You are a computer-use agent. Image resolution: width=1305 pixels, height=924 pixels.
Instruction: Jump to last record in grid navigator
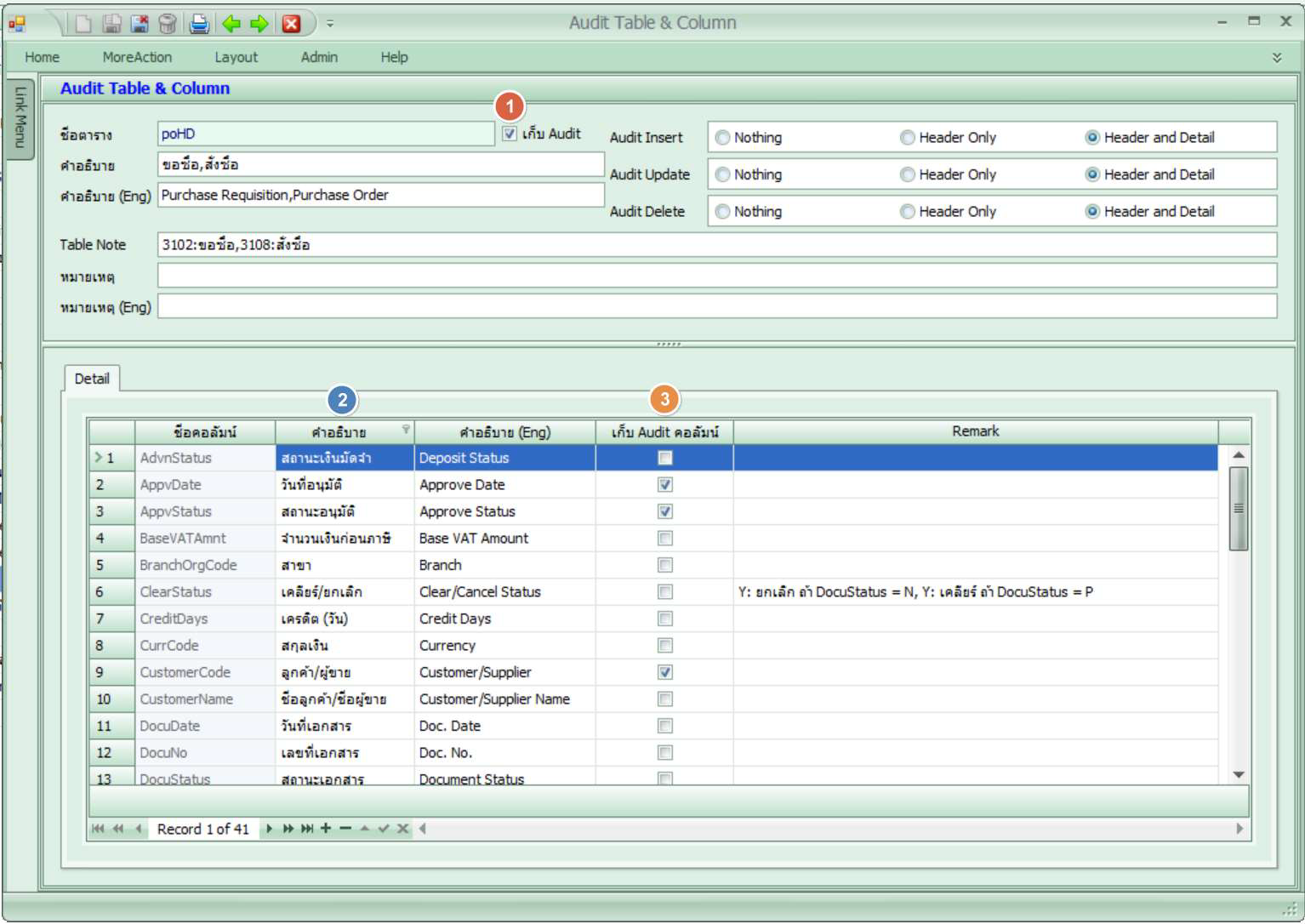tap(307, 829)
